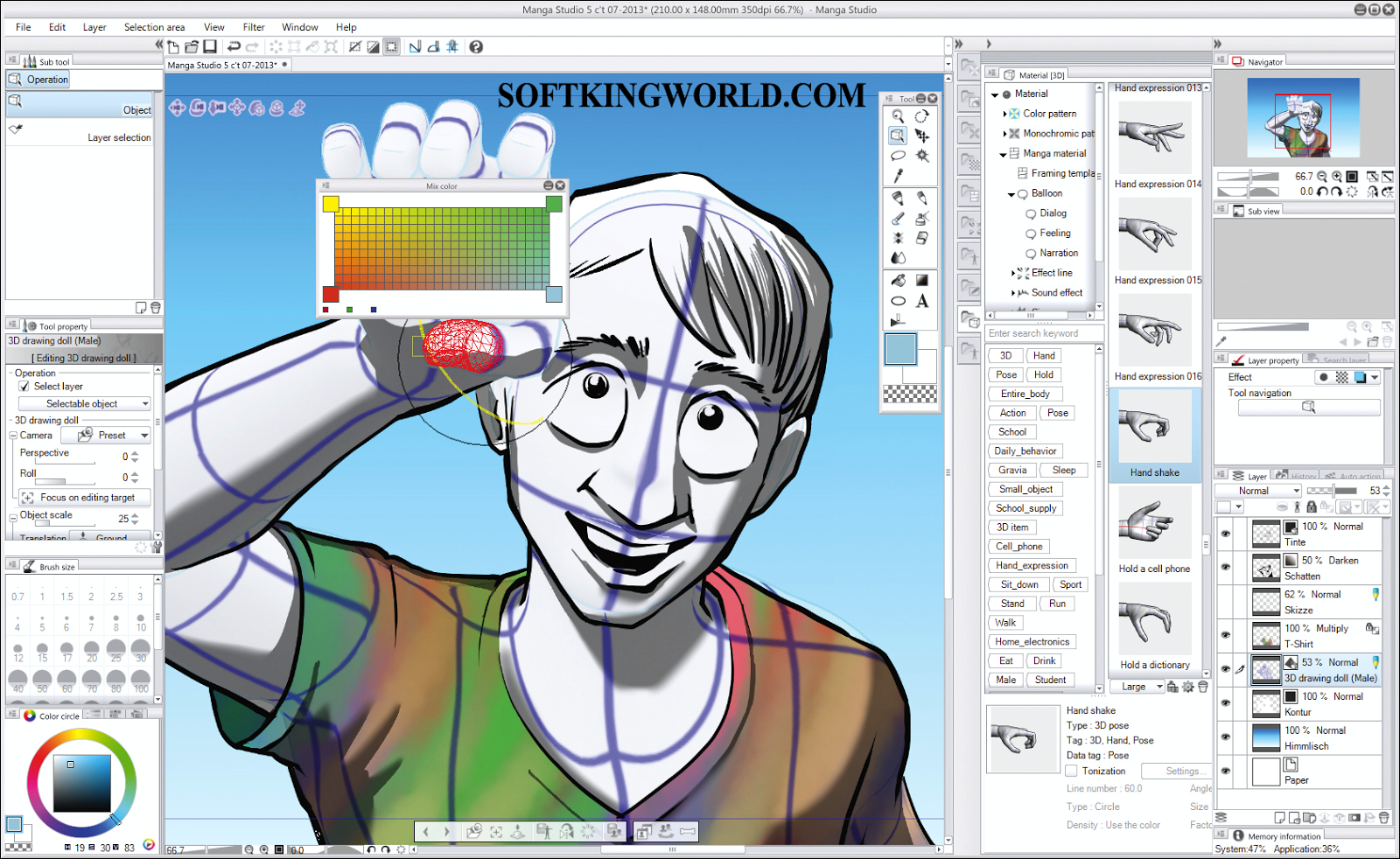Filter materials by the Hand_expression tag
The width and height of the screenshot is (1400, 859).
(1032, 566)
